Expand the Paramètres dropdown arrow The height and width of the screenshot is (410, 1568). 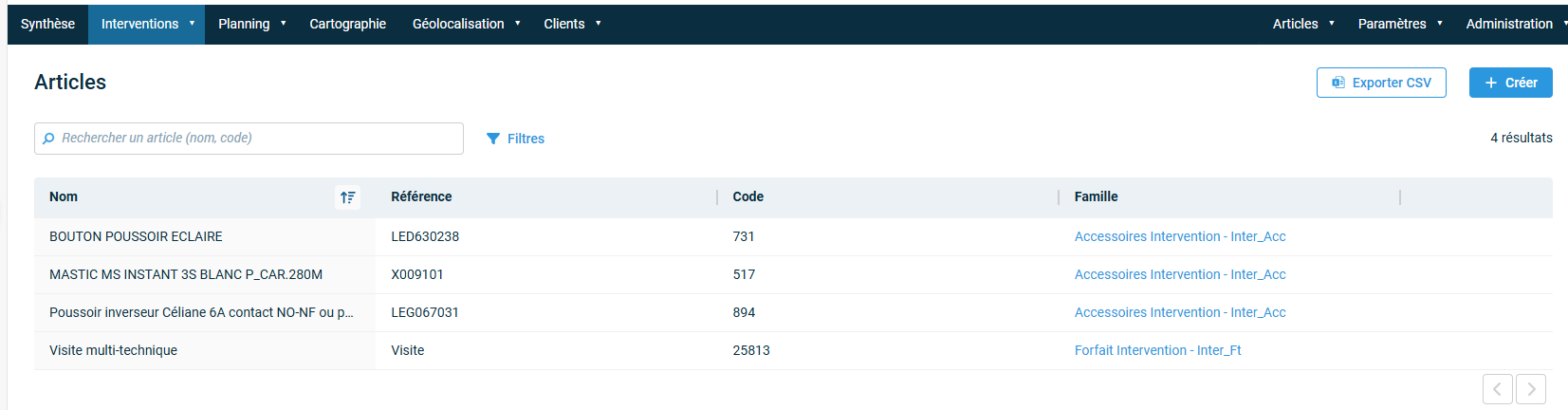tap(1440, 24)
